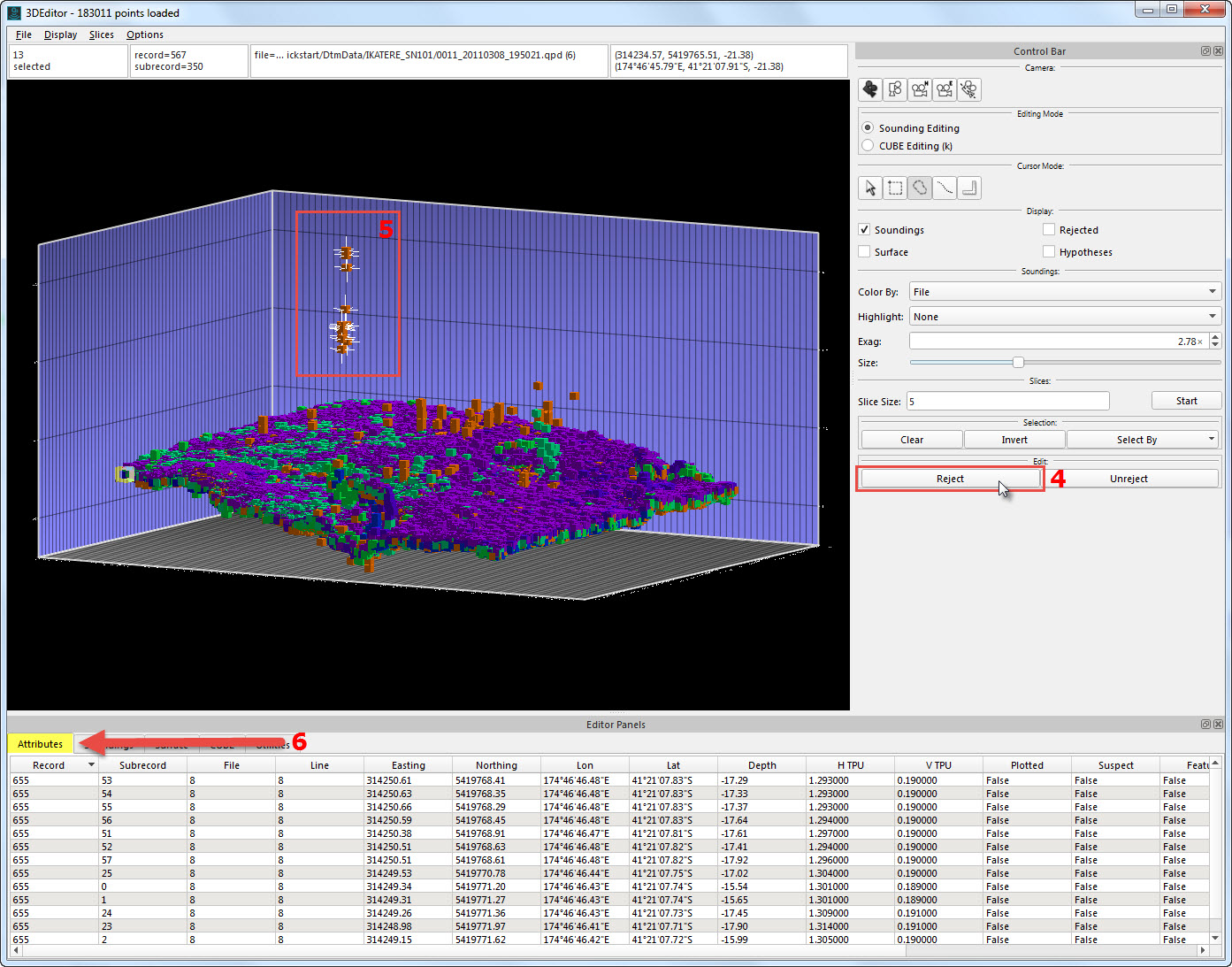Select the lasso selection cursor mode
Viewport: 1232px width, 967px height.
(920, 188)
